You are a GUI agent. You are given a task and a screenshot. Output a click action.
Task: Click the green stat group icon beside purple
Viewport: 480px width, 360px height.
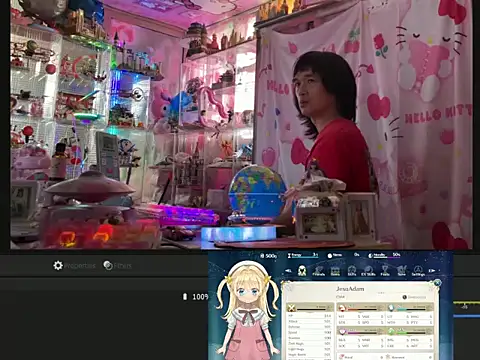click(x=391, y=331)
